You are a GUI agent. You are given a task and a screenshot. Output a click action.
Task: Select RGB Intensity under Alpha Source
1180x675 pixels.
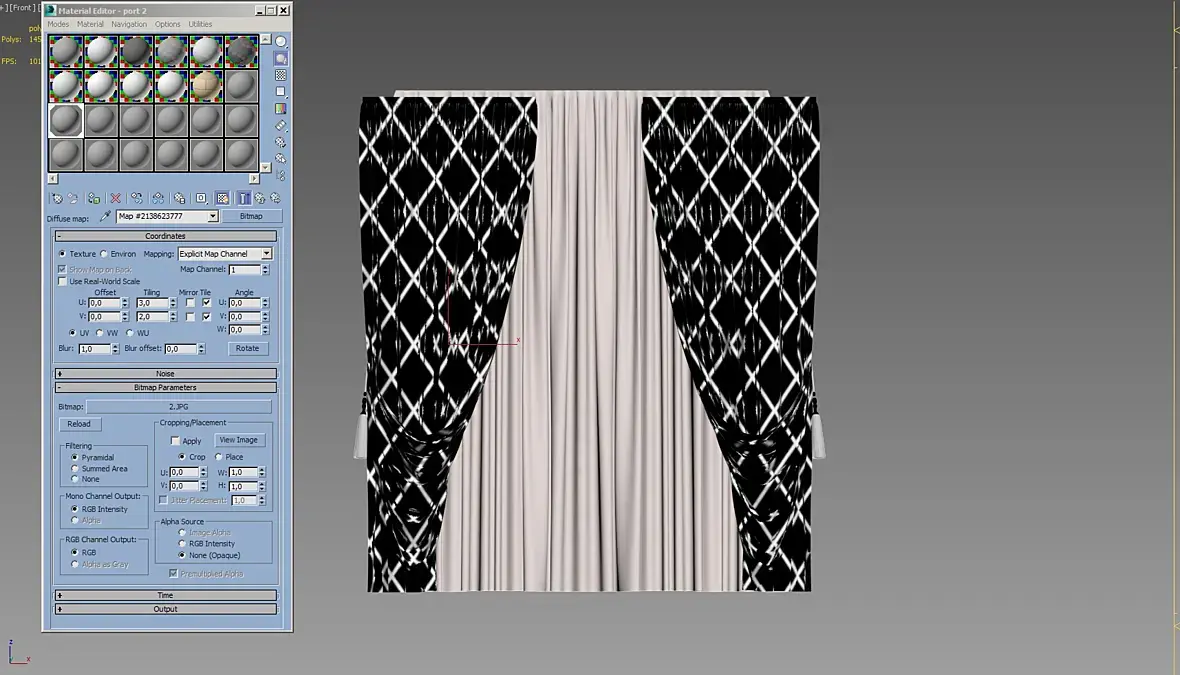point(181,543)
